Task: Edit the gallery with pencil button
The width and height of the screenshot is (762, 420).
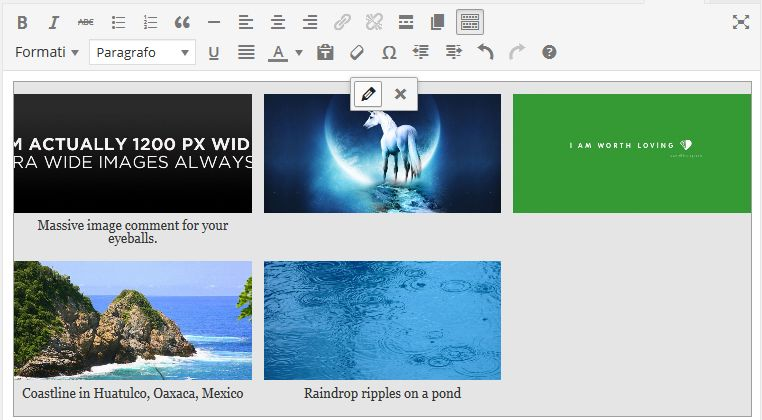Action: 368,94
